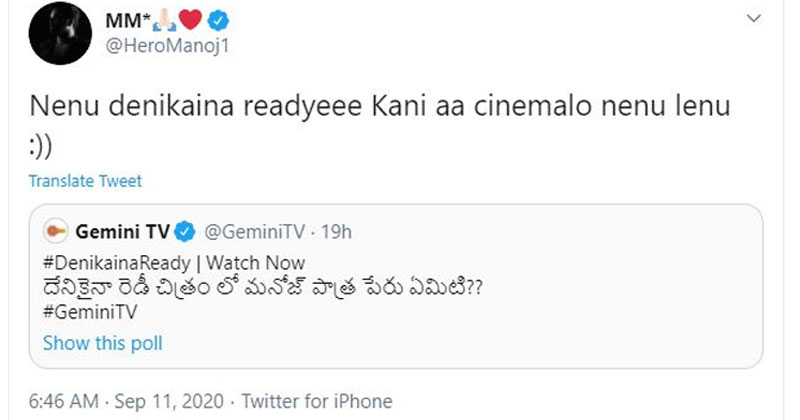
Task: Click Show this poll
Action: click(102, 343)
